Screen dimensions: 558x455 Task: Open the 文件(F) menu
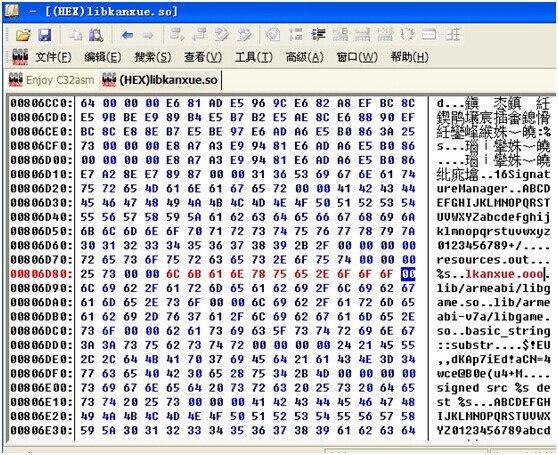click(53, 57)
